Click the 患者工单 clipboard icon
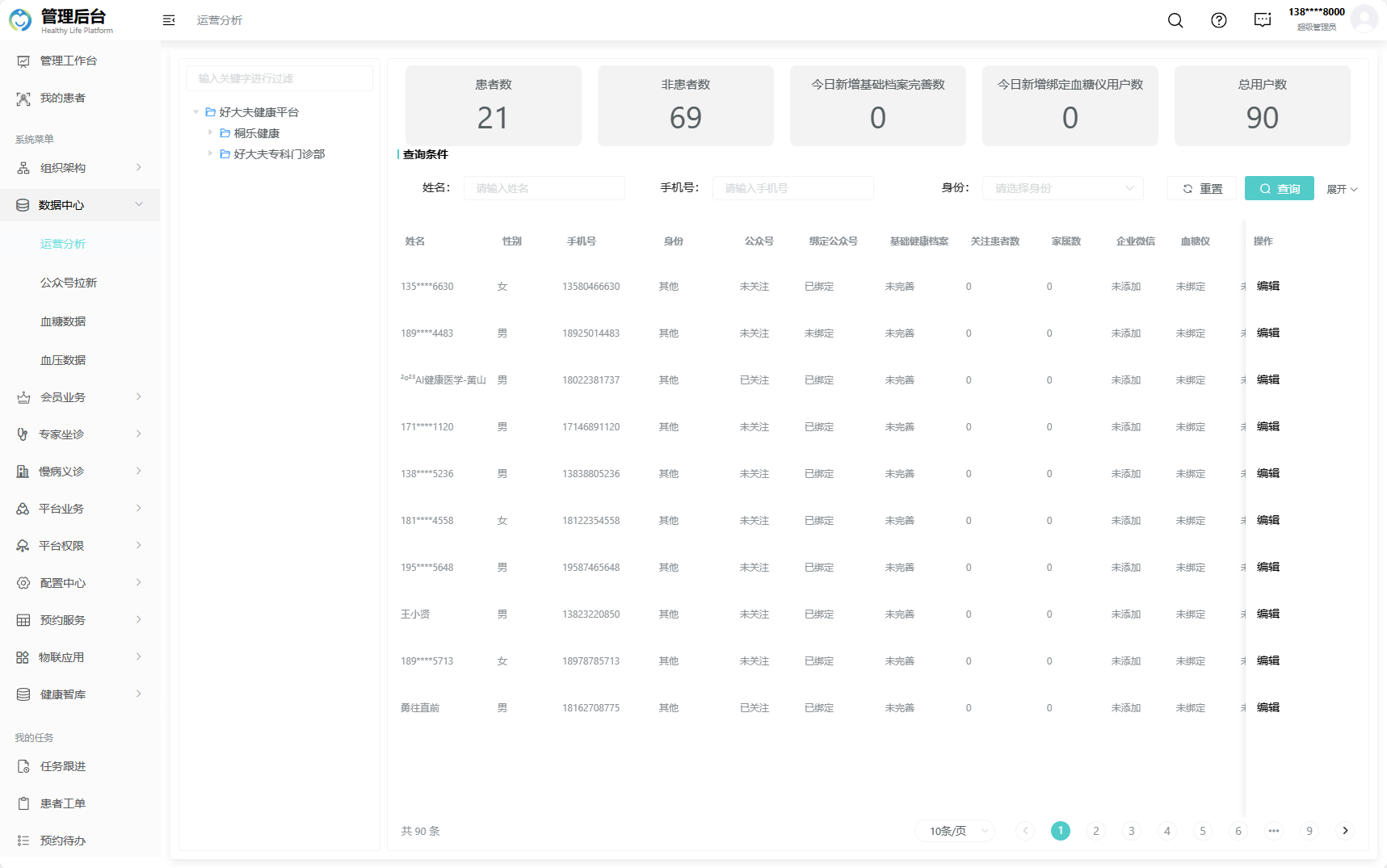 tap(23, 803)
